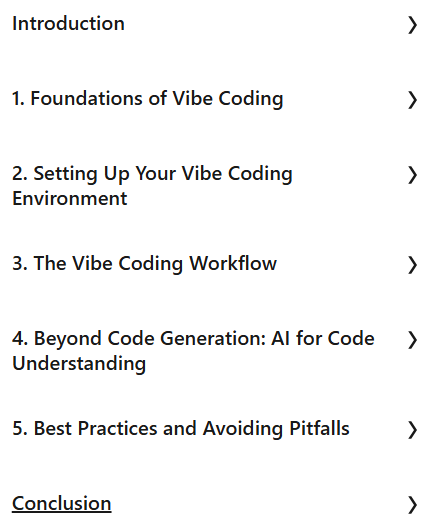Image resolution: width=433 pixels, height=527 pixels.
Task: Click the chevron icon beside Conclusion
Action: [412, 505]
